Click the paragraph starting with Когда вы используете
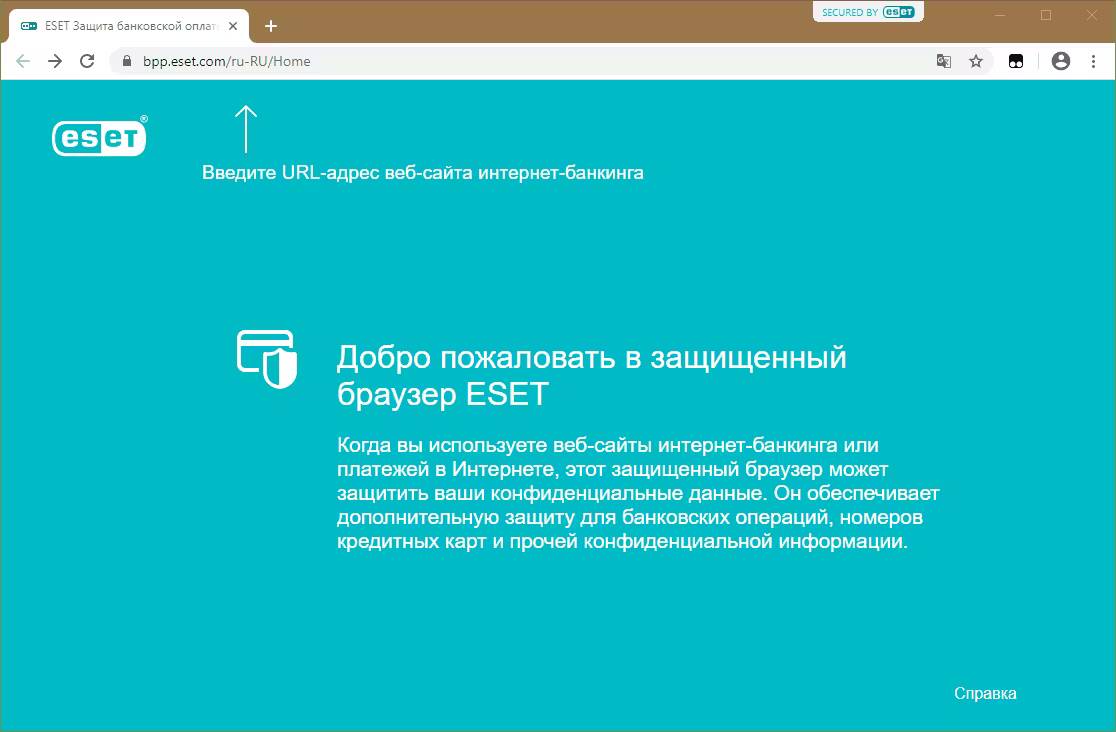1116x732 pixels. (x=638, y=493)
